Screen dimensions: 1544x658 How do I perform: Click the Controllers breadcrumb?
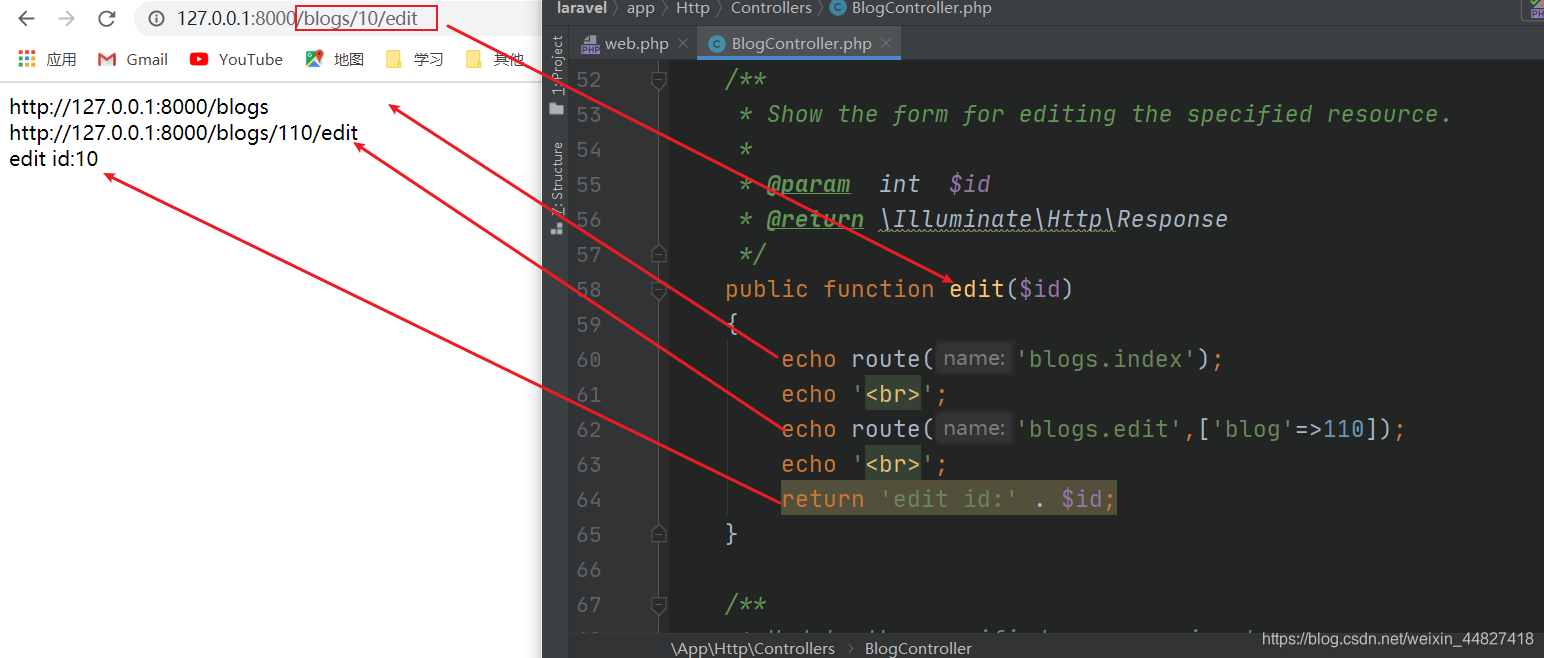click(x=771, y=8)
